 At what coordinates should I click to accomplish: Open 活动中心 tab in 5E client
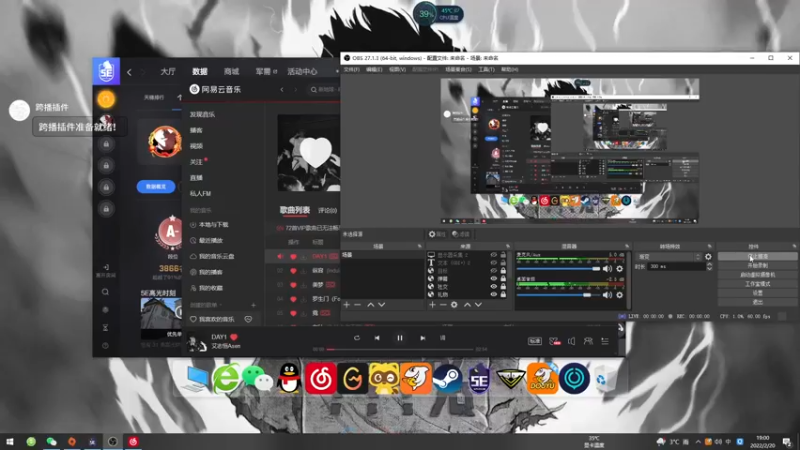pyautogui.click(x=302, y=71)
